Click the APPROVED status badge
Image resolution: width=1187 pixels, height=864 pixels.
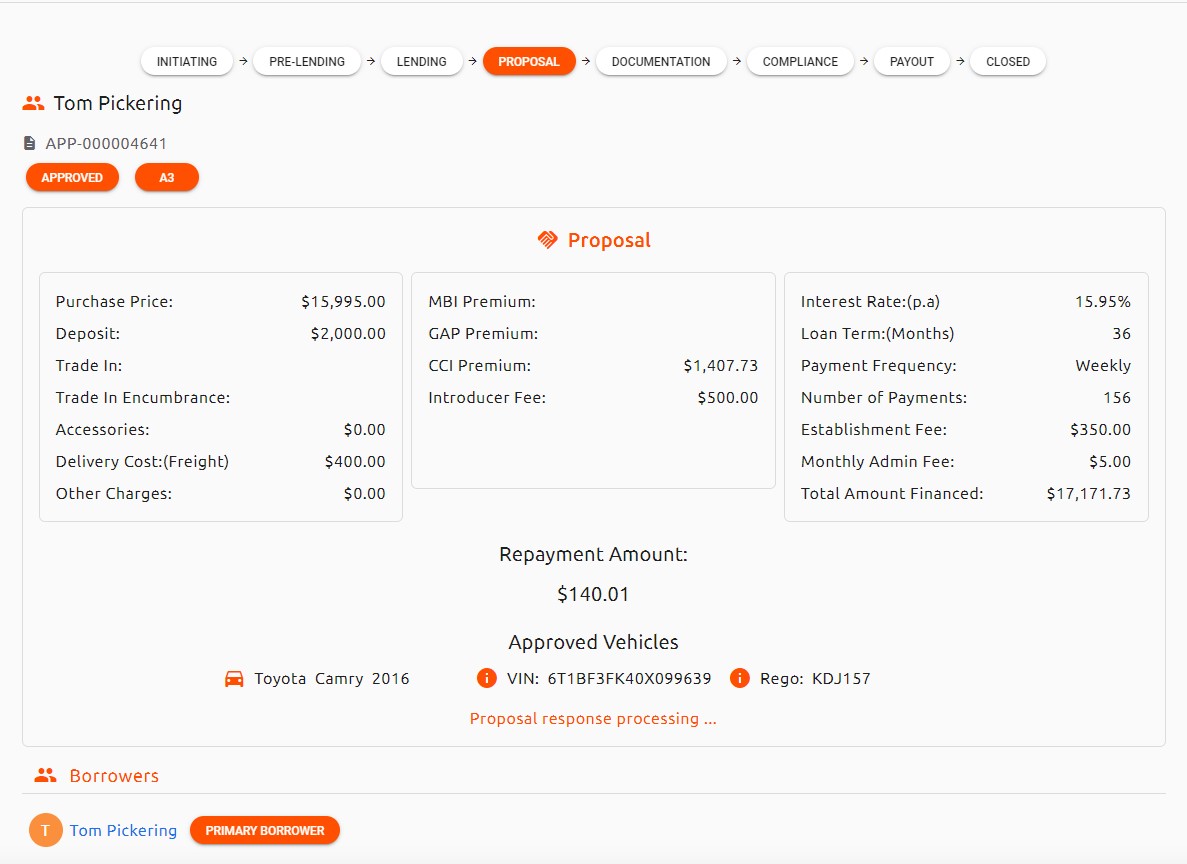tap(72, 177)
